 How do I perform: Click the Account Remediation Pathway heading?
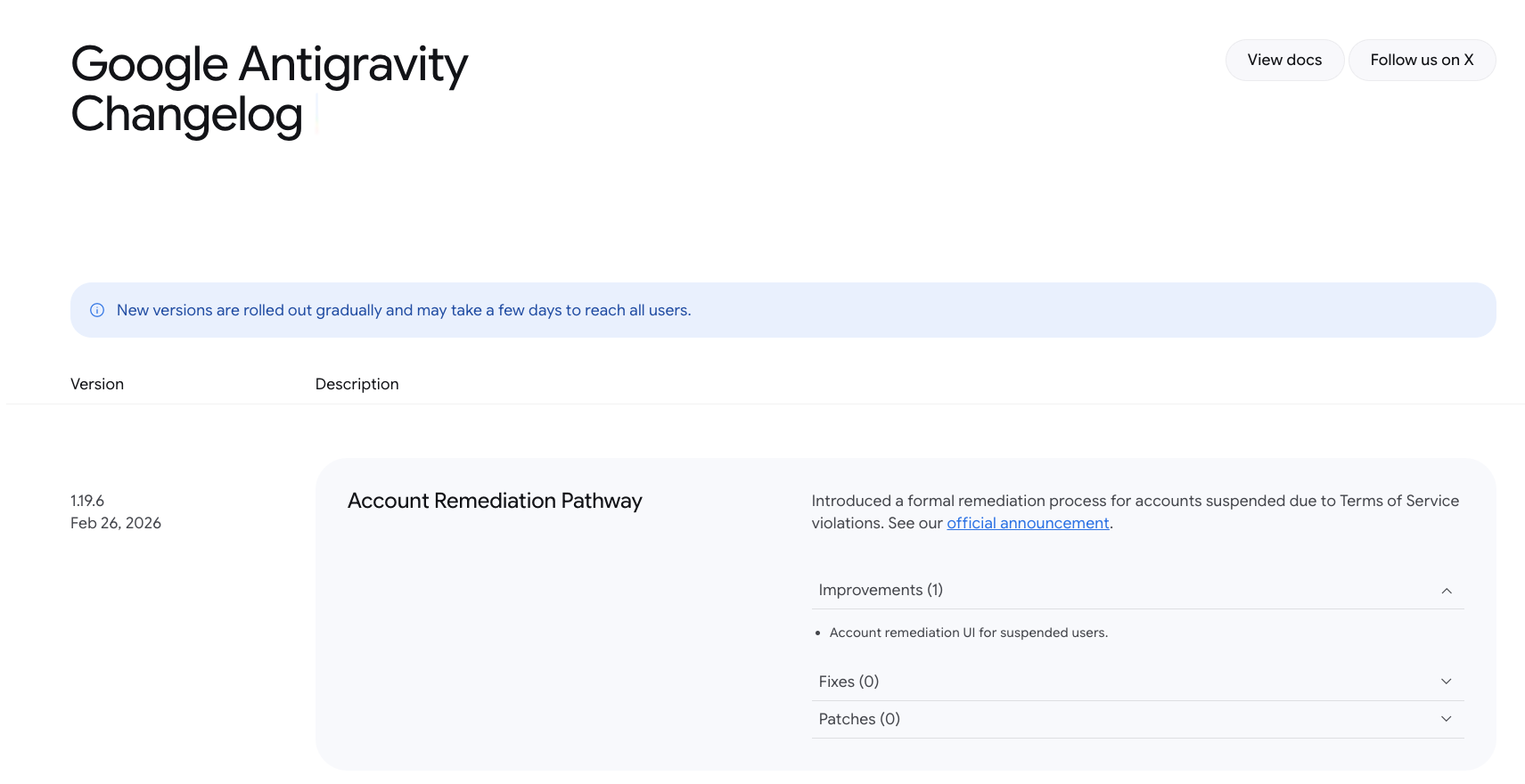tap(494, 501)
